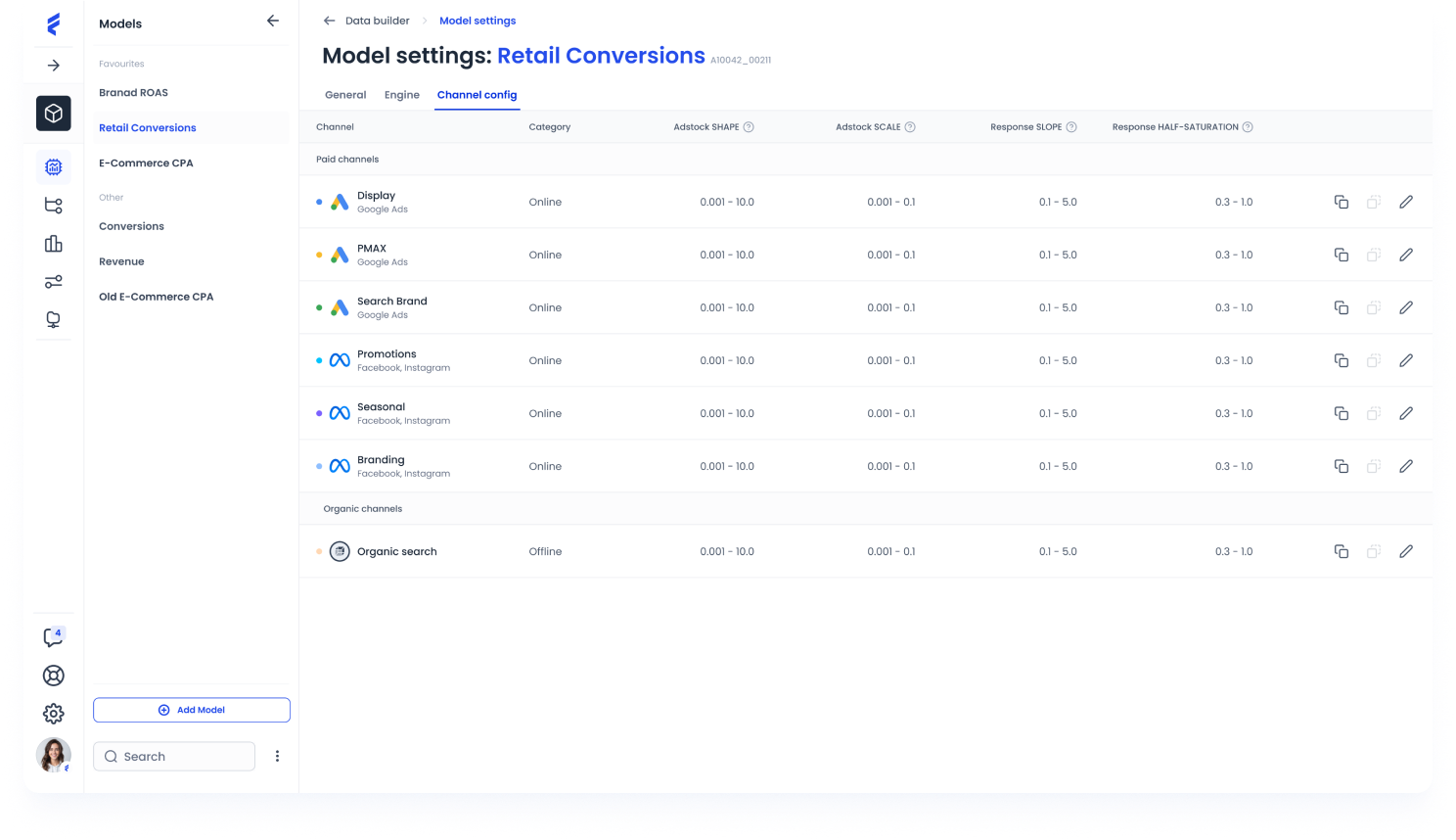Click the Response SLOPE info icon

(1071, 127)
